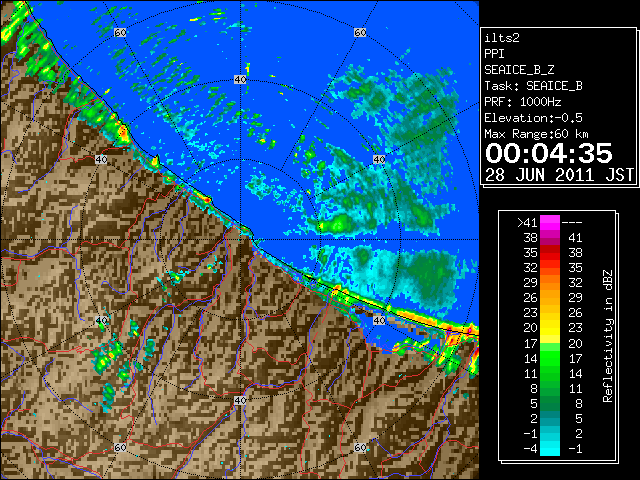
Task: Click the "60" range label in the northwest sea
Action: click(120, 32)
